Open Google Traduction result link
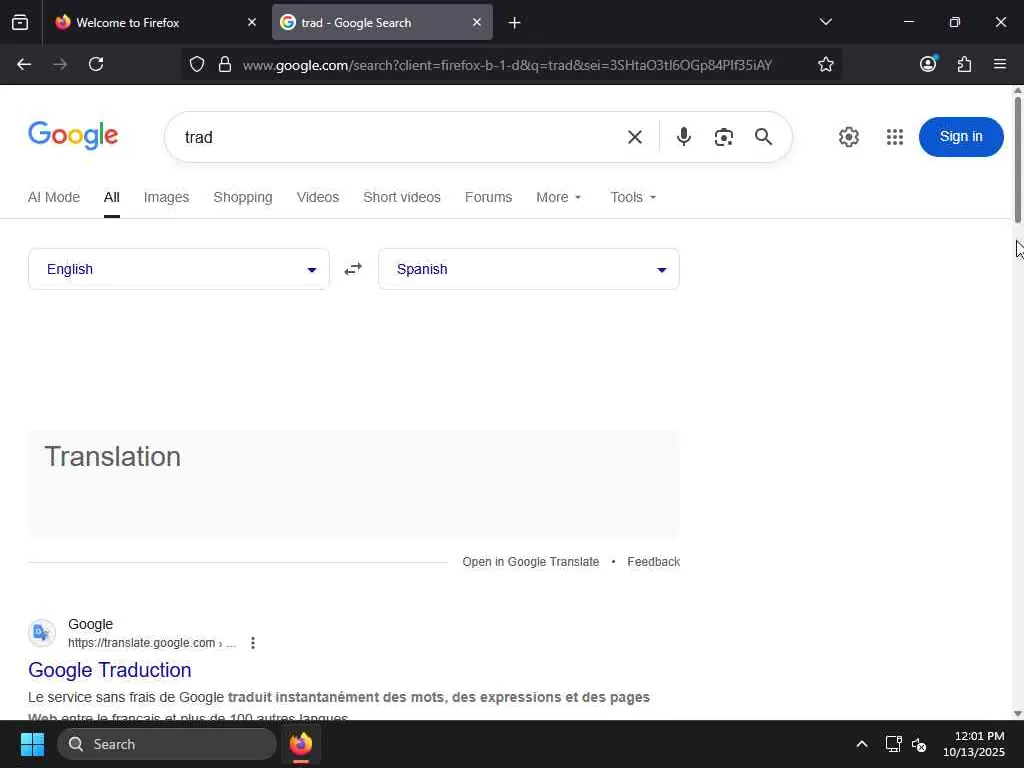 pyautogui.click(x=110, y=670)
